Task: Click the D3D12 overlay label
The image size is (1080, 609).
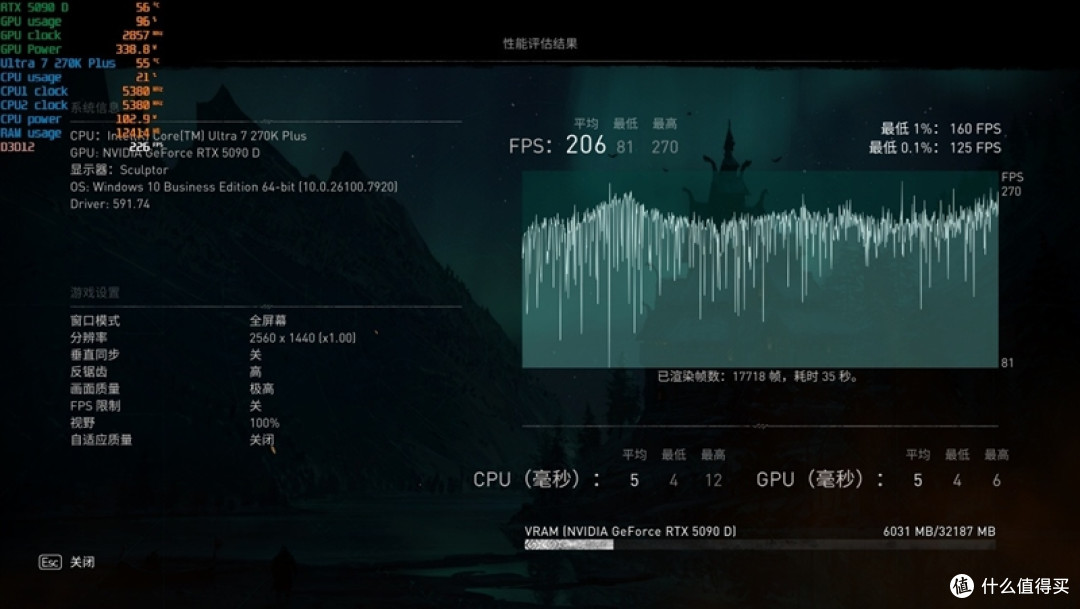Action: 17,147
